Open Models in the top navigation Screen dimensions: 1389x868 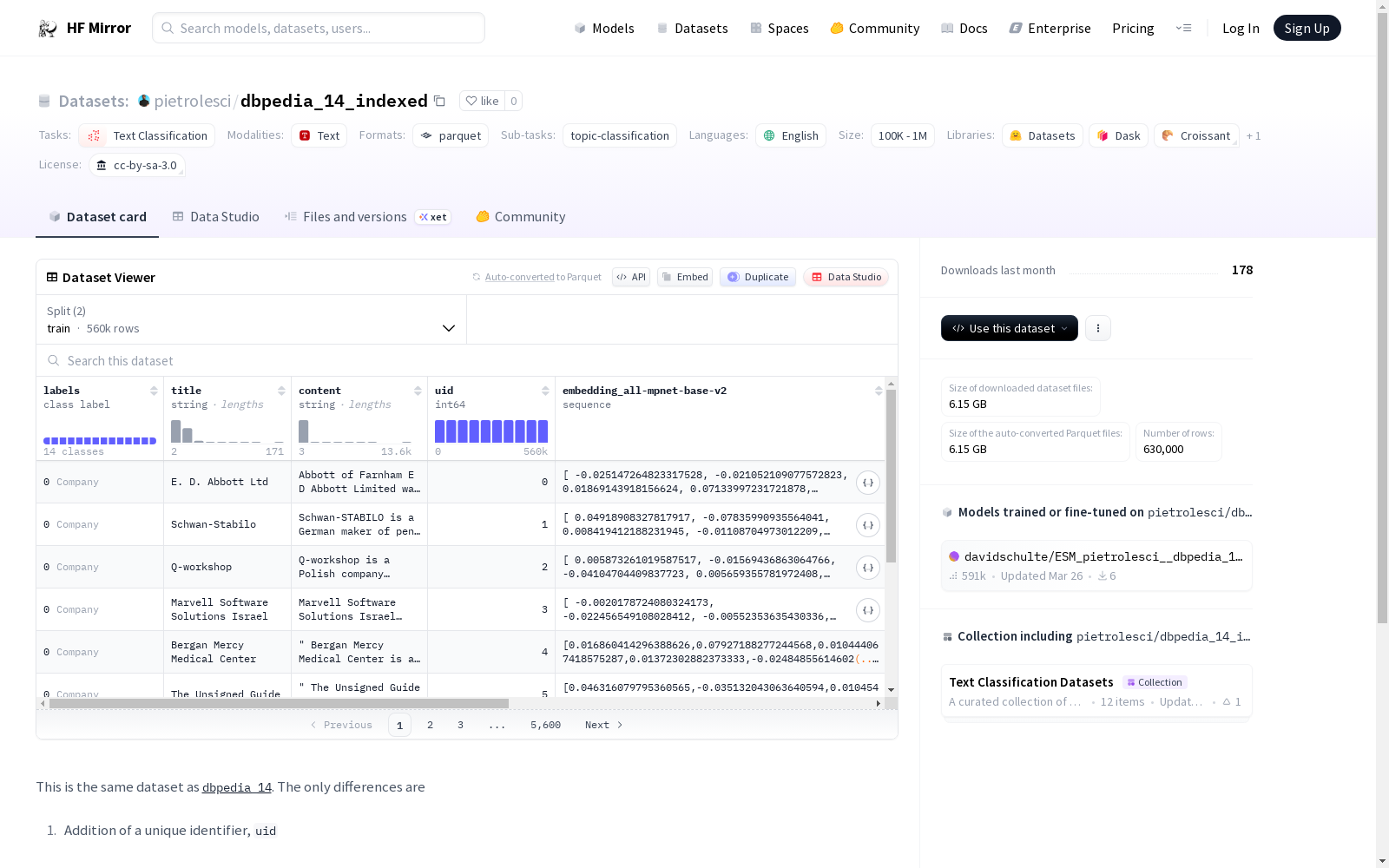point(604,29)
